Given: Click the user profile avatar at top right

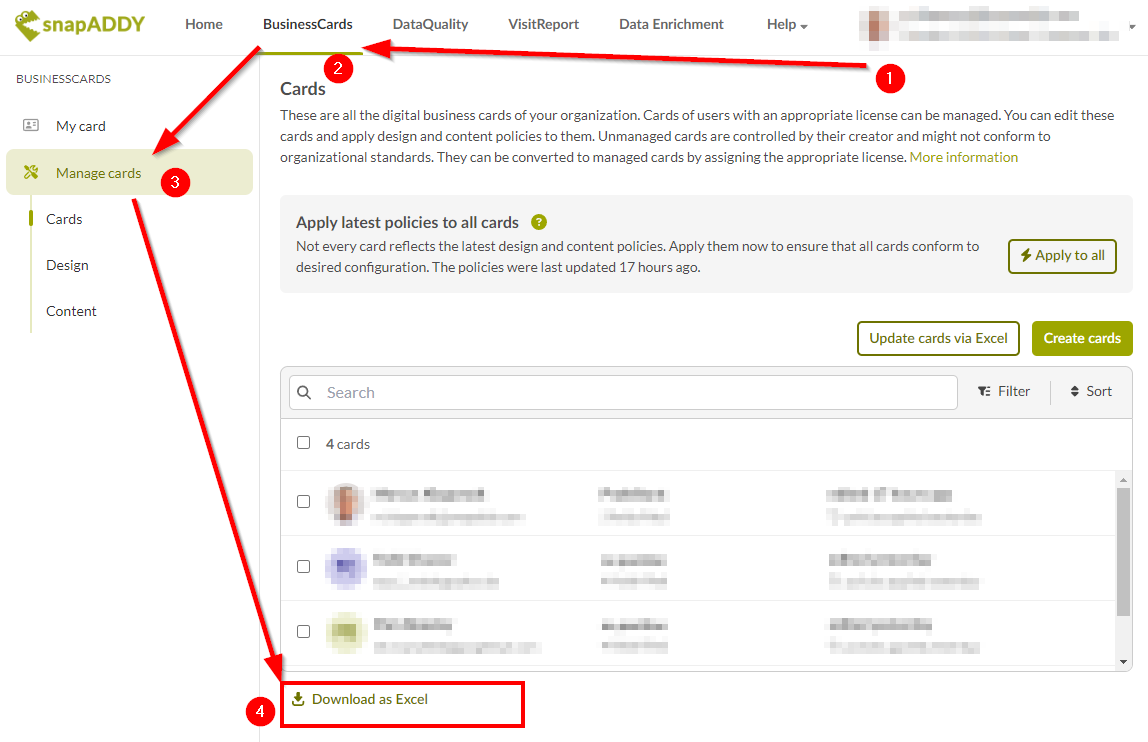Looking at the screenshot, I should point(877,25).
